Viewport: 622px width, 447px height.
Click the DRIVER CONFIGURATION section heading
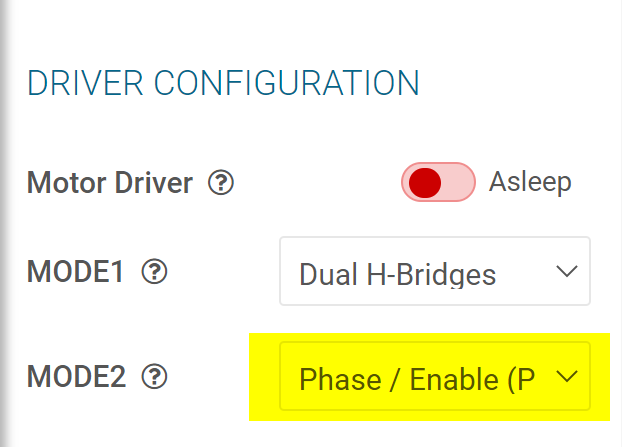(x=222, y=82)
